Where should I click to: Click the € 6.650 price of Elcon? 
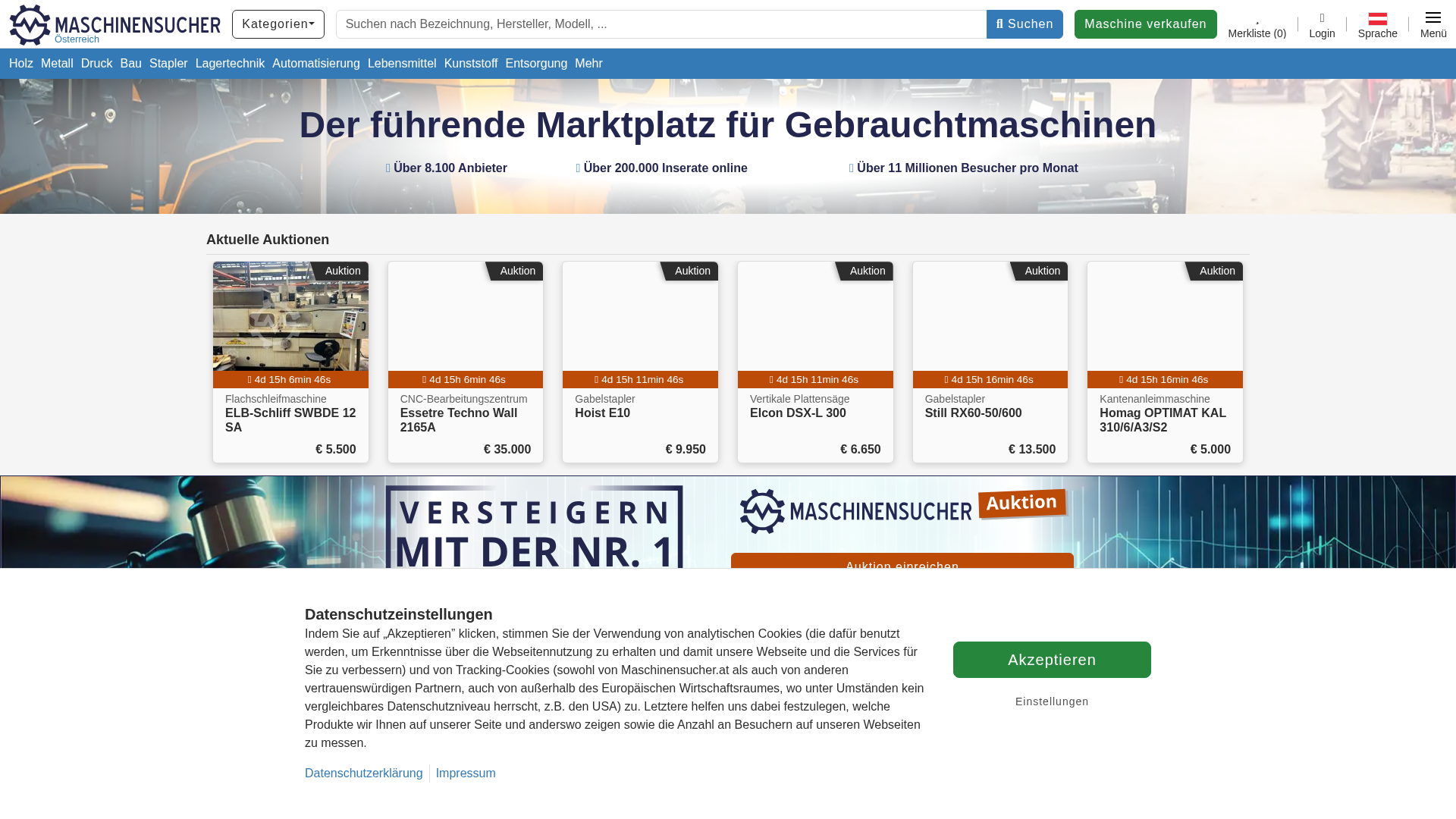[x=861, y=450]
